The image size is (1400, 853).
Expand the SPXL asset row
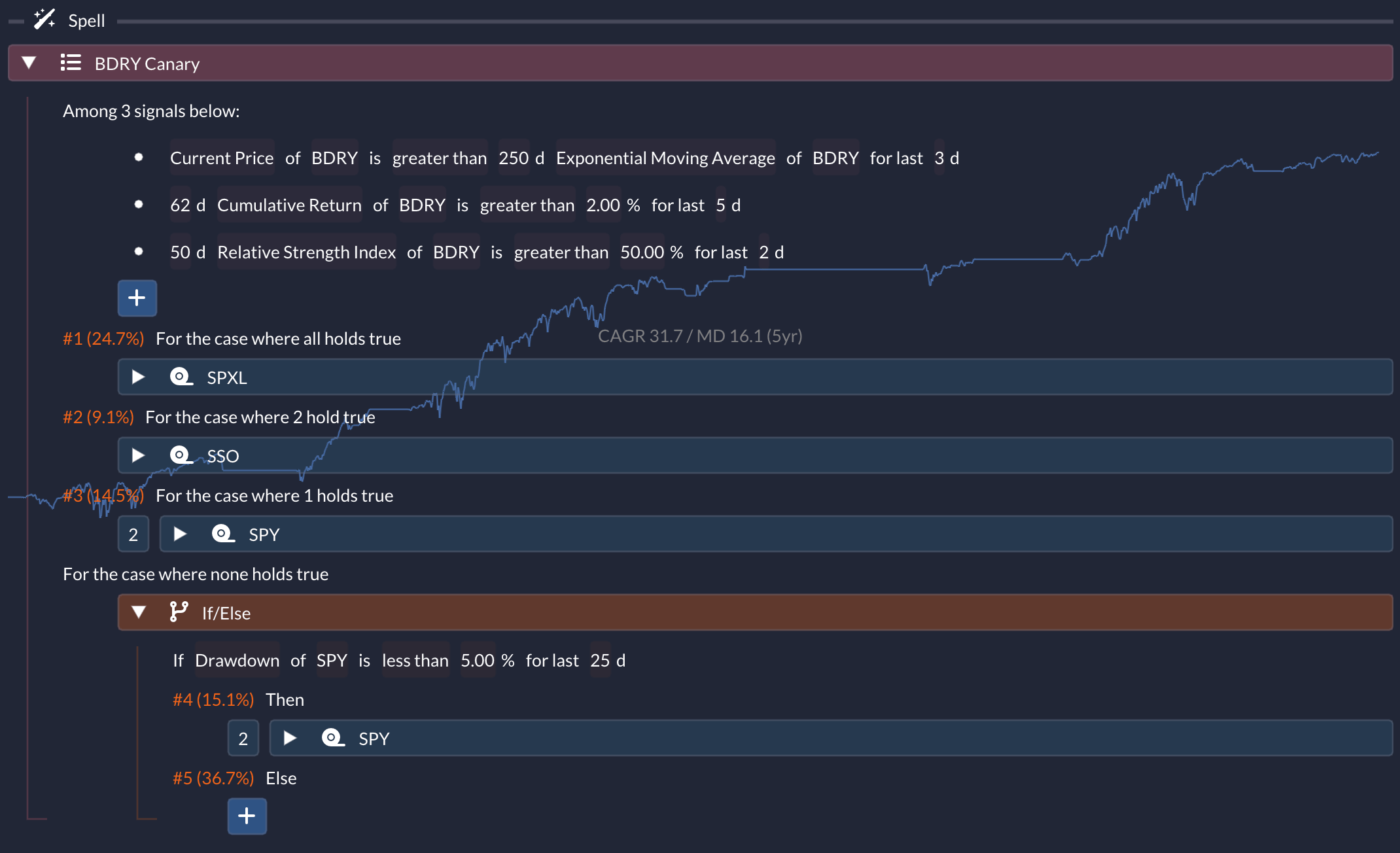click(x=138, y=377)
